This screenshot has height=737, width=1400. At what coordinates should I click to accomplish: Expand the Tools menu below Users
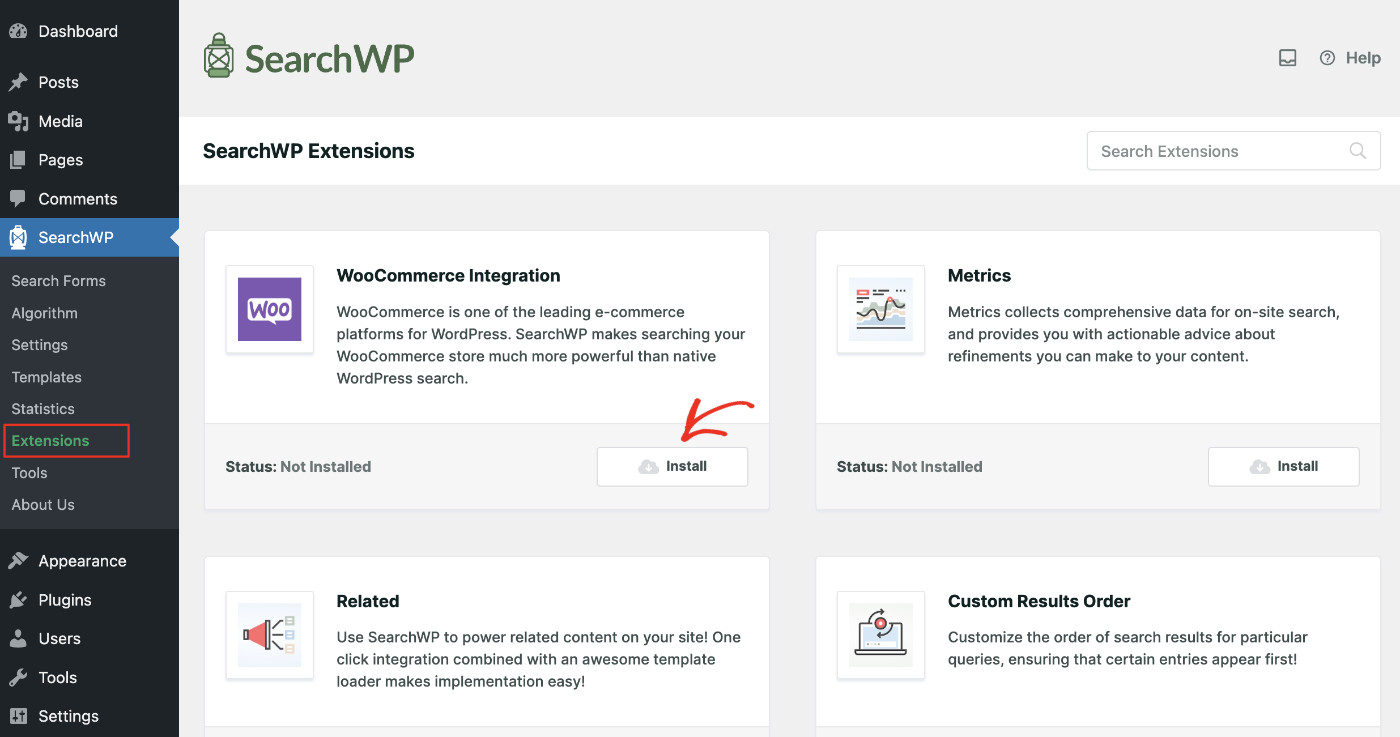point(55,677)
